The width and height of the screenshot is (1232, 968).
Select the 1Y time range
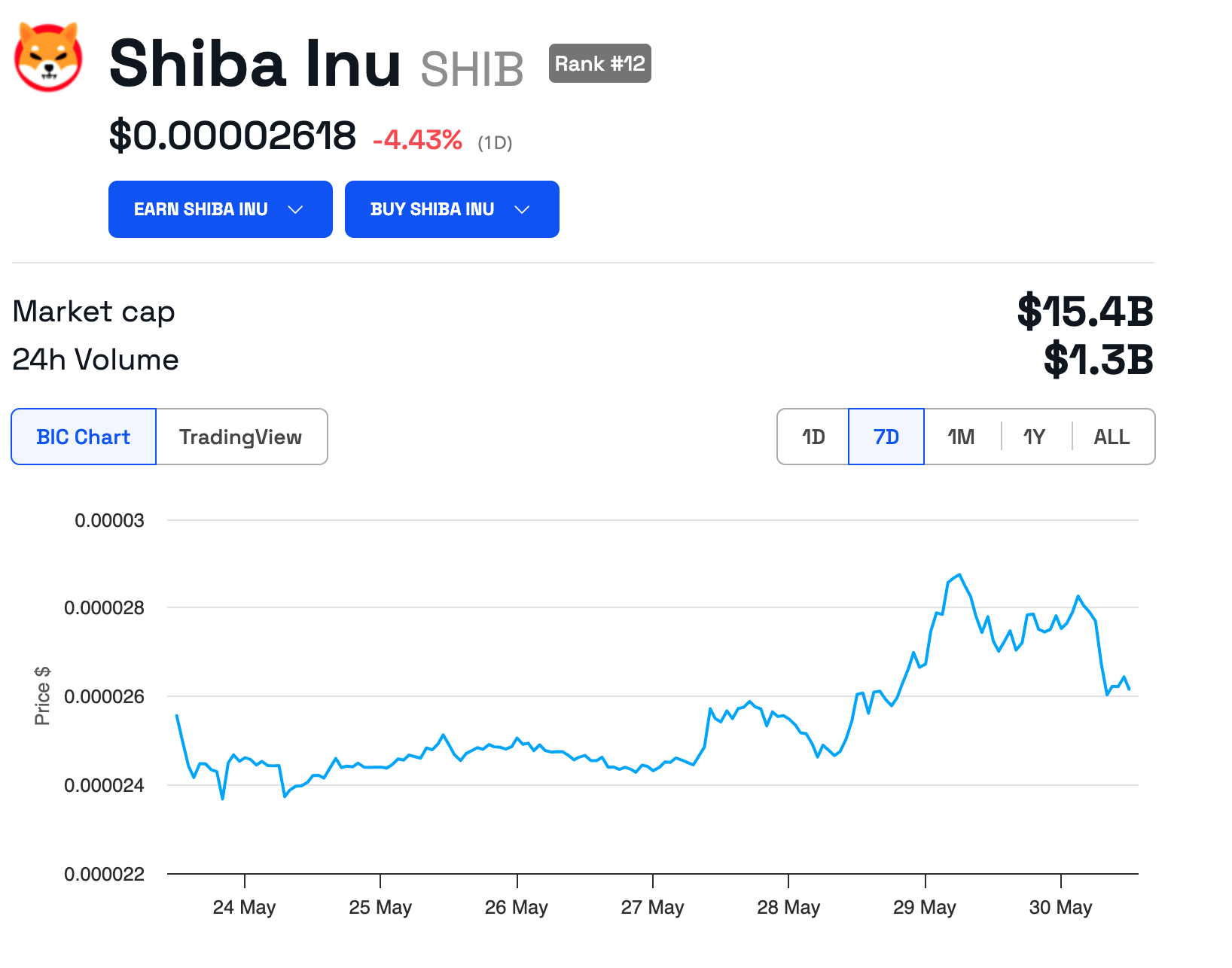coord(1035,437)
